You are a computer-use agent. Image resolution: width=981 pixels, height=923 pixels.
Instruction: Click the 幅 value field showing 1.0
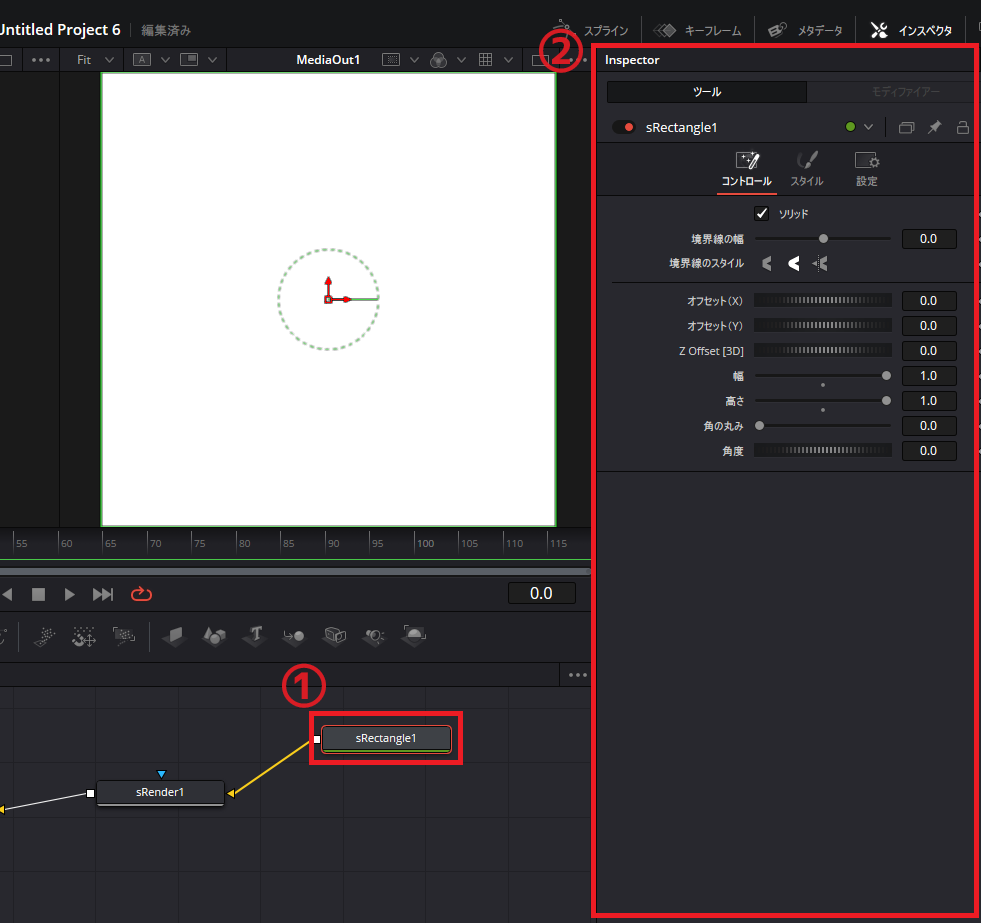click(x=928, y=376)
